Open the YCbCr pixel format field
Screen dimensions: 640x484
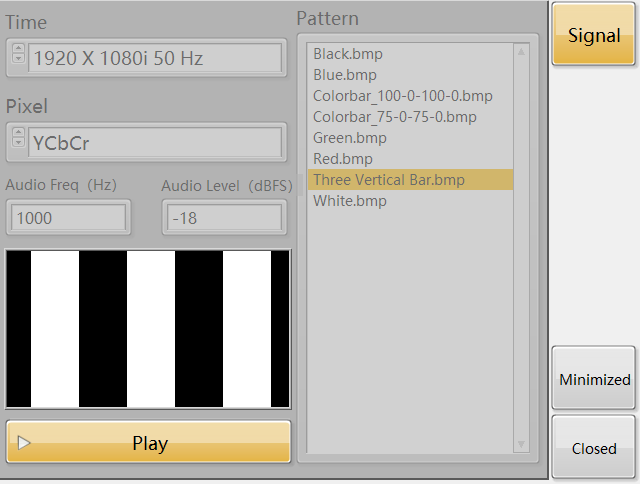155,141
